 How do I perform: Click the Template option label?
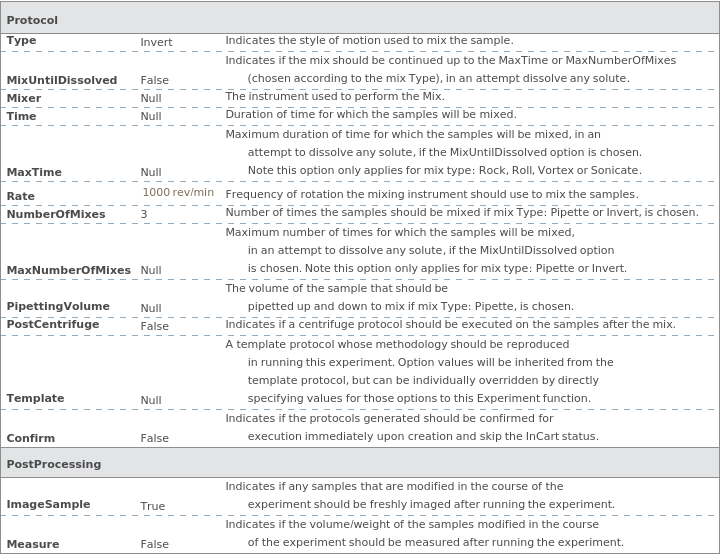(x=35, y=398)
